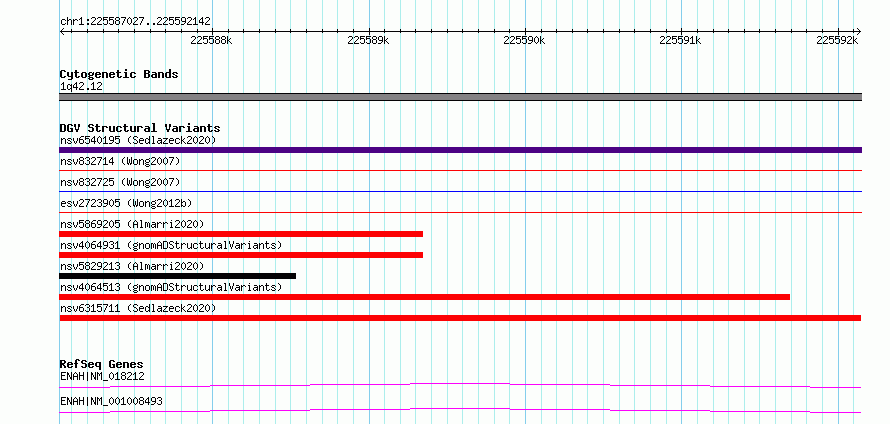Click the ENAH|NM_001008493 gene label
This screenshot has width=890, height=424.
(111, 401)
